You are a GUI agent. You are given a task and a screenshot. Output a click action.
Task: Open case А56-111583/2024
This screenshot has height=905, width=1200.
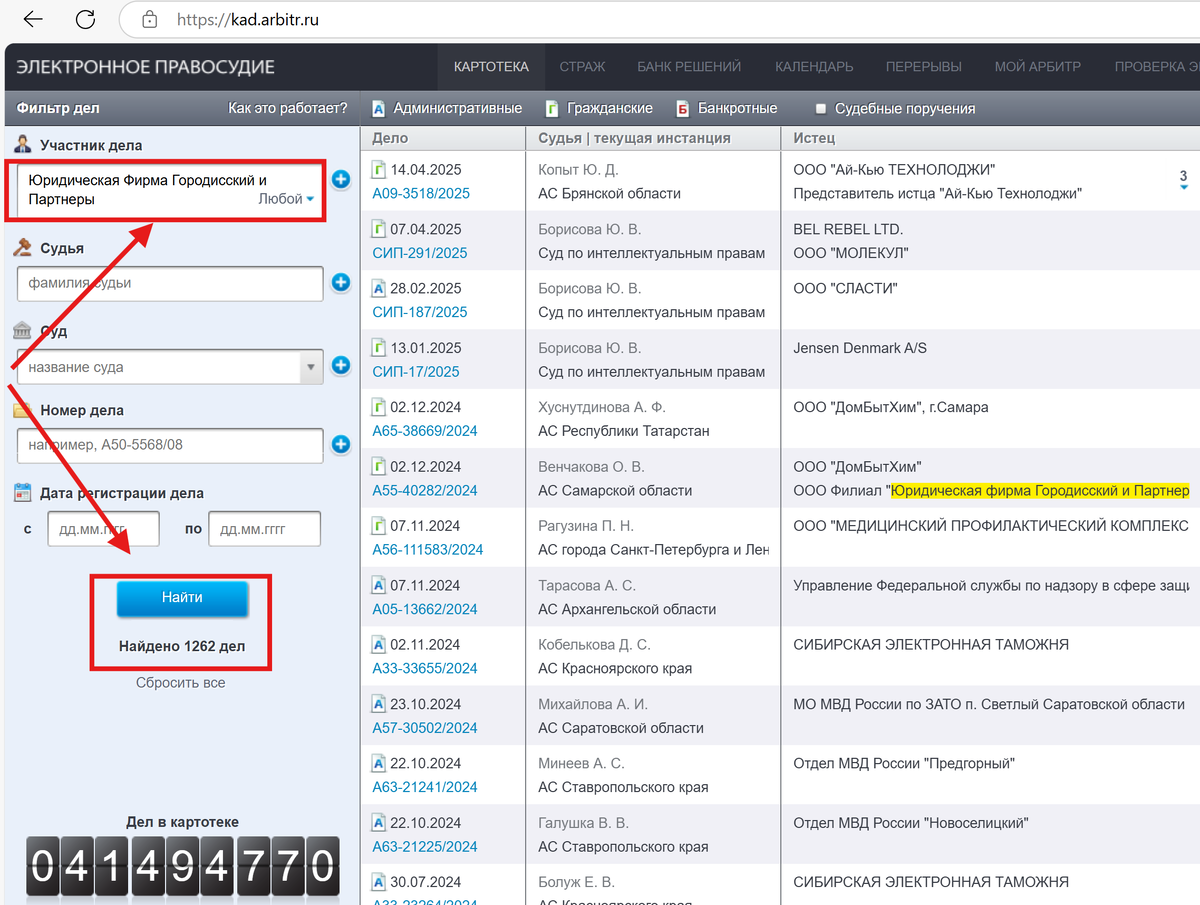point(428,549)
